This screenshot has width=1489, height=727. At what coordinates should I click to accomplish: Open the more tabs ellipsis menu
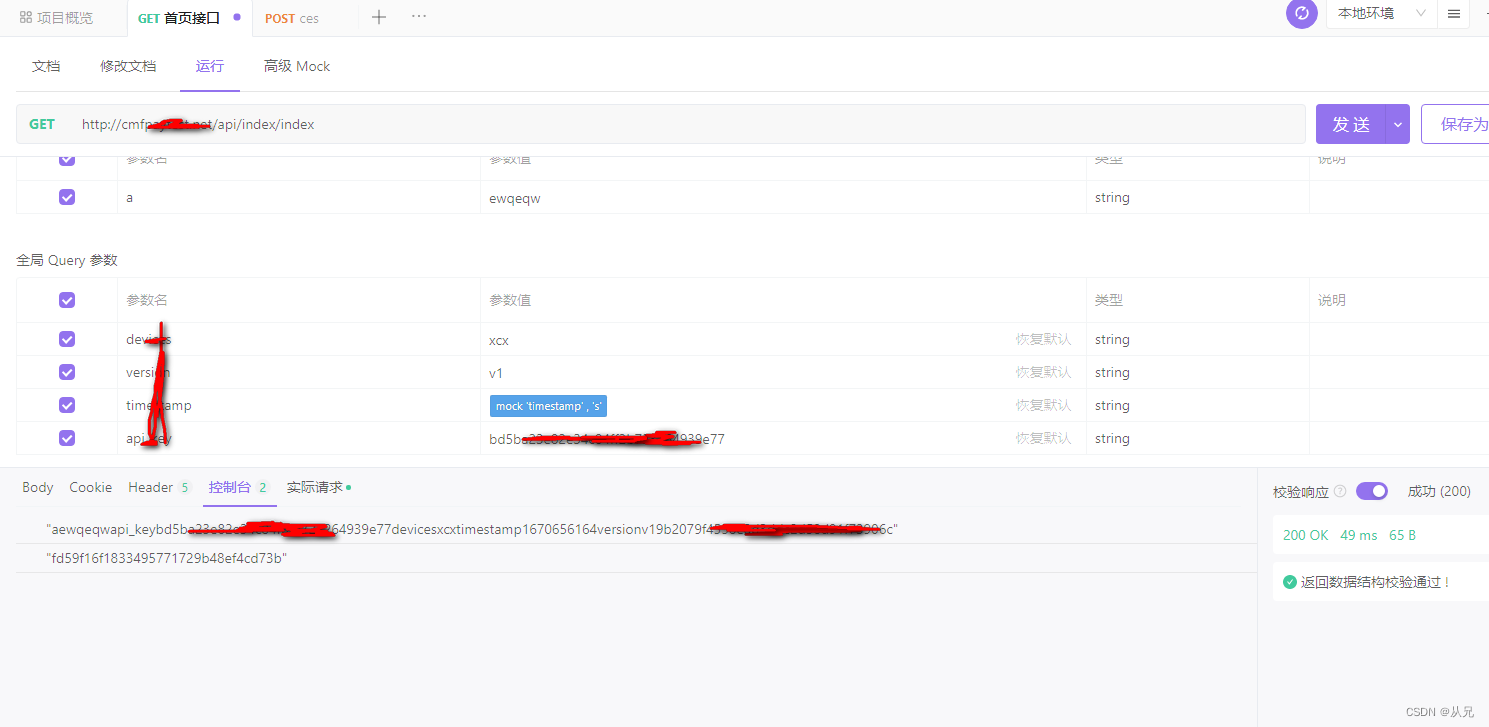(419, 17)
